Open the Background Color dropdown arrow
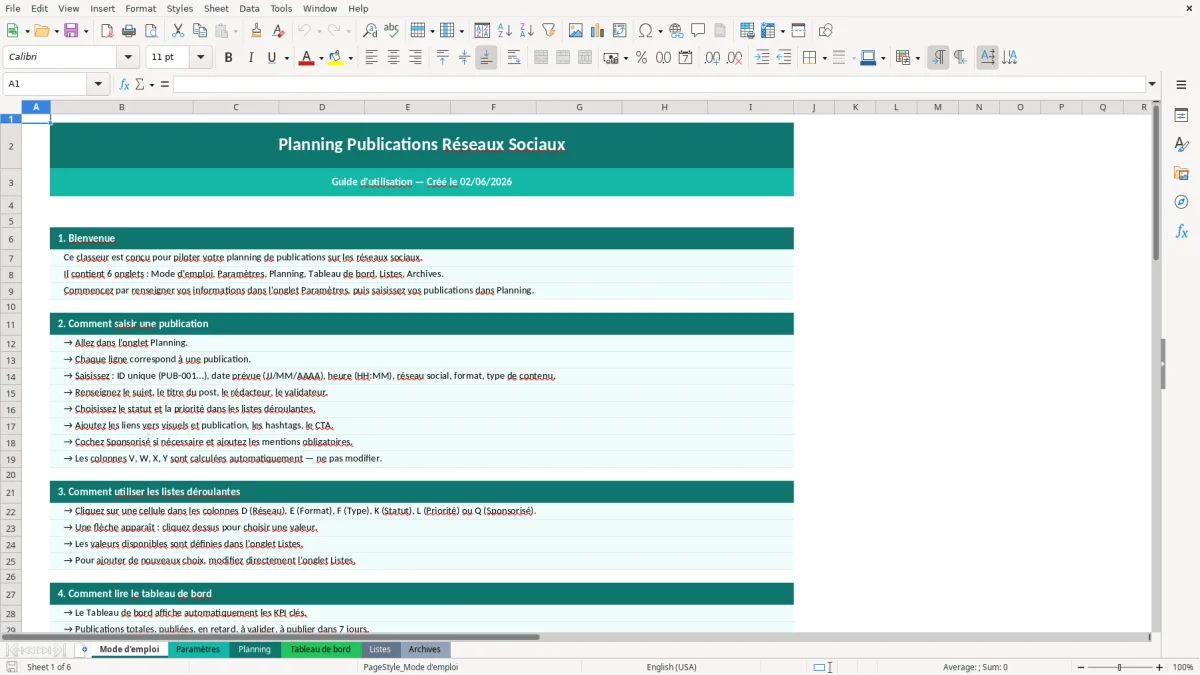 coord(351,58)
